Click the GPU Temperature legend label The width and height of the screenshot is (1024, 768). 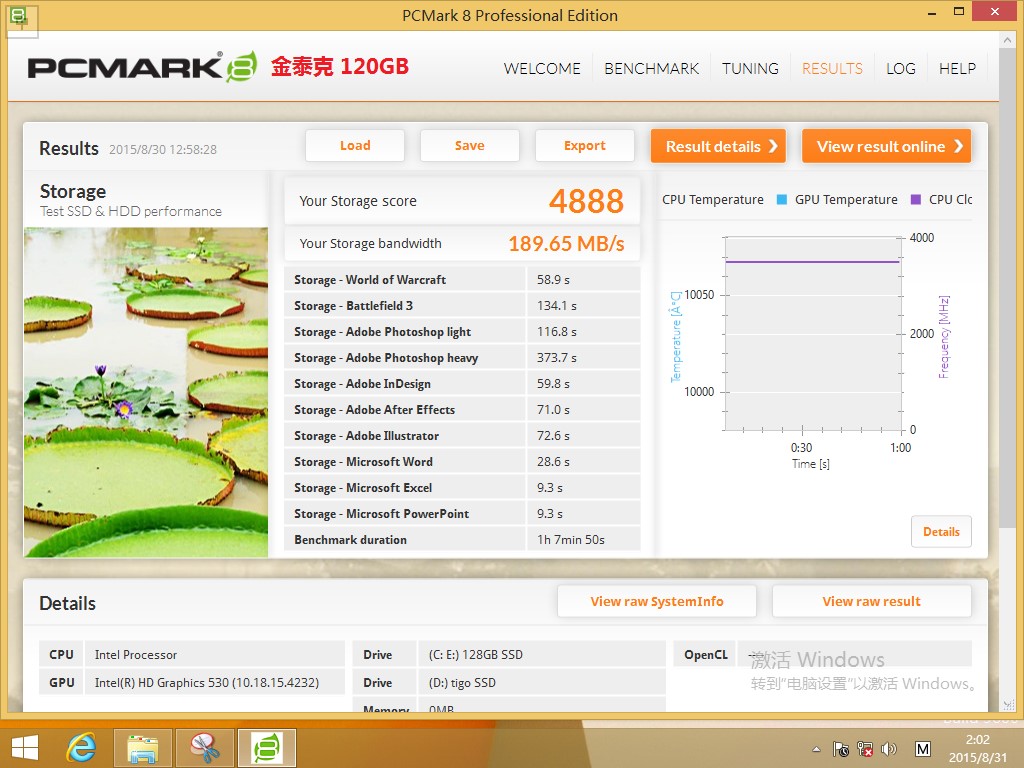pos(846,200)
